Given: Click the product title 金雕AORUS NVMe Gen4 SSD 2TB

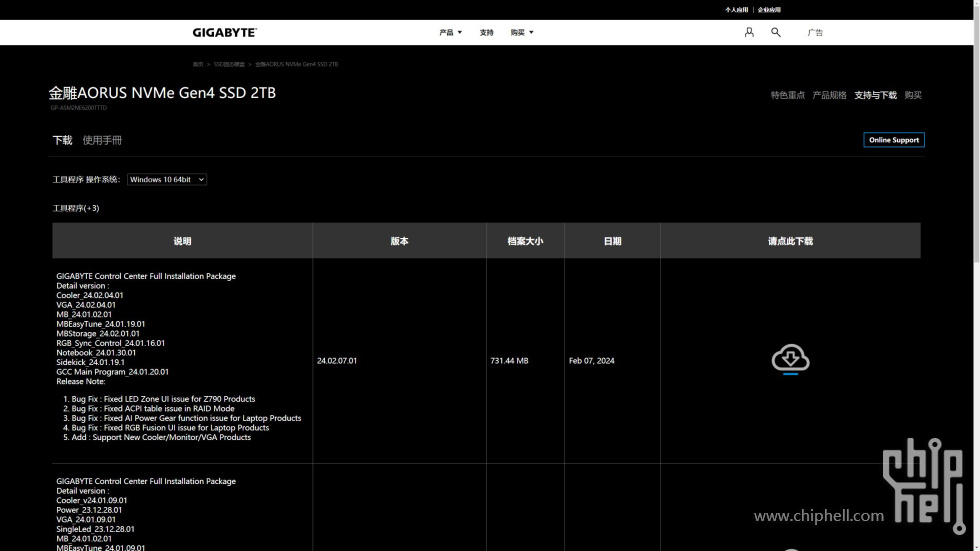Looking at the screenshot, I should click(x=162, y=93).
